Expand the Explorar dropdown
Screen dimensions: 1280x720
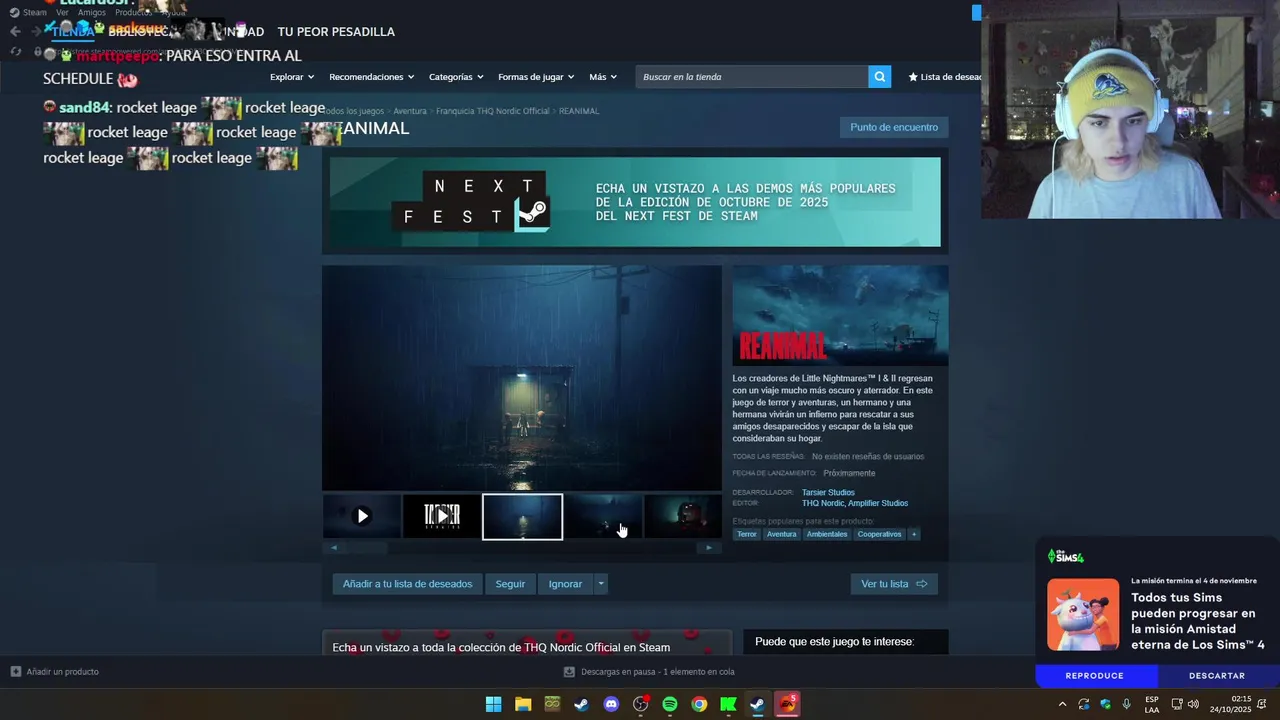point(292,77)
